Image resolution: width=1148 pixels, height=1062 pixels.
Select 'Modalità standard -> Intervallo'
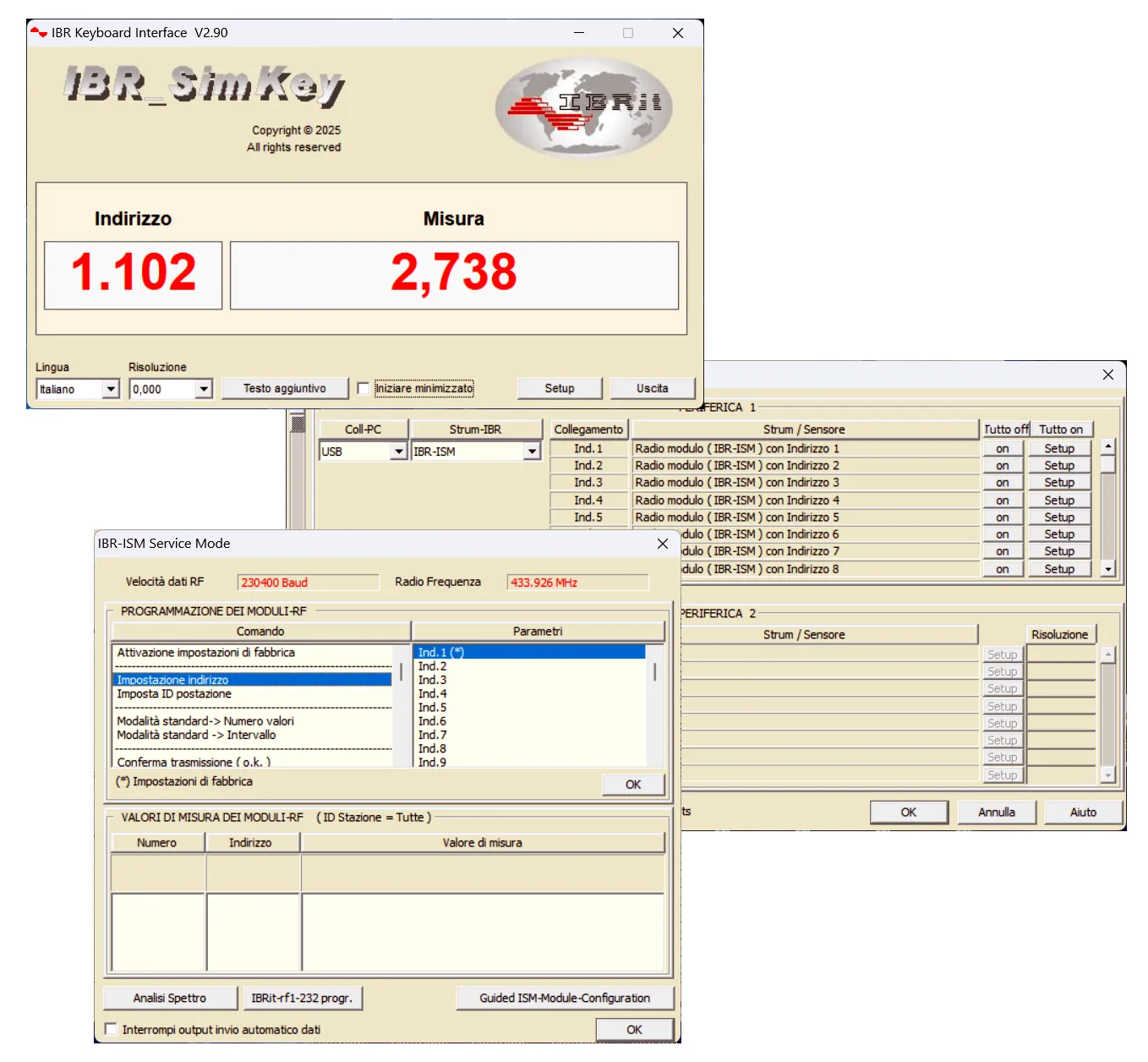253,735
